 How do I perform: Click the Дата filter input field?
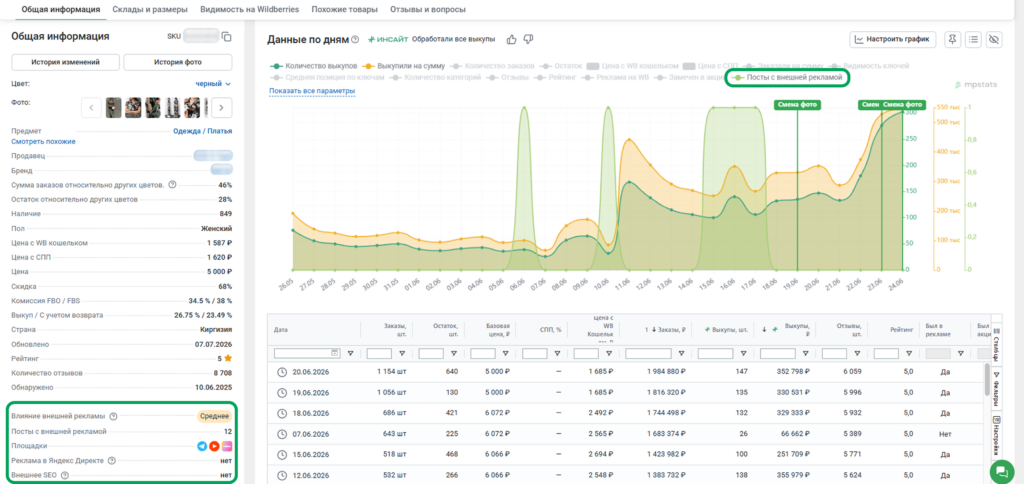point(308,353)
